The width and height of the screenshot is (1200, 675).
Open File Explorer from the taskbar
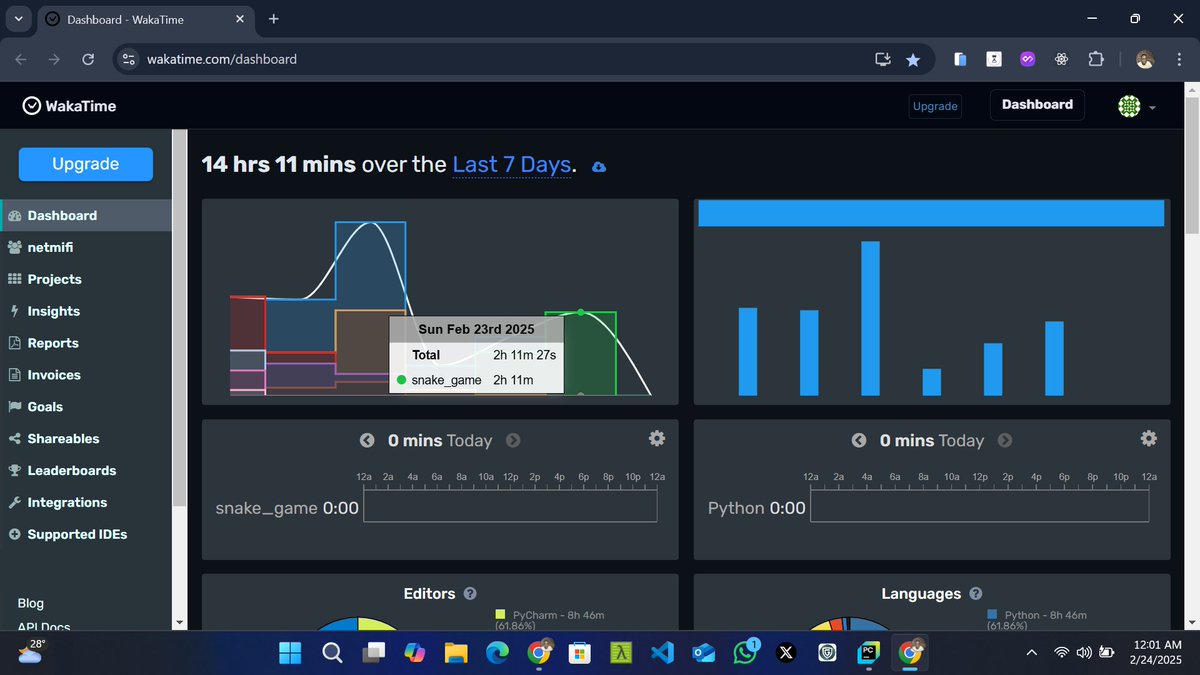click(456, 653)
